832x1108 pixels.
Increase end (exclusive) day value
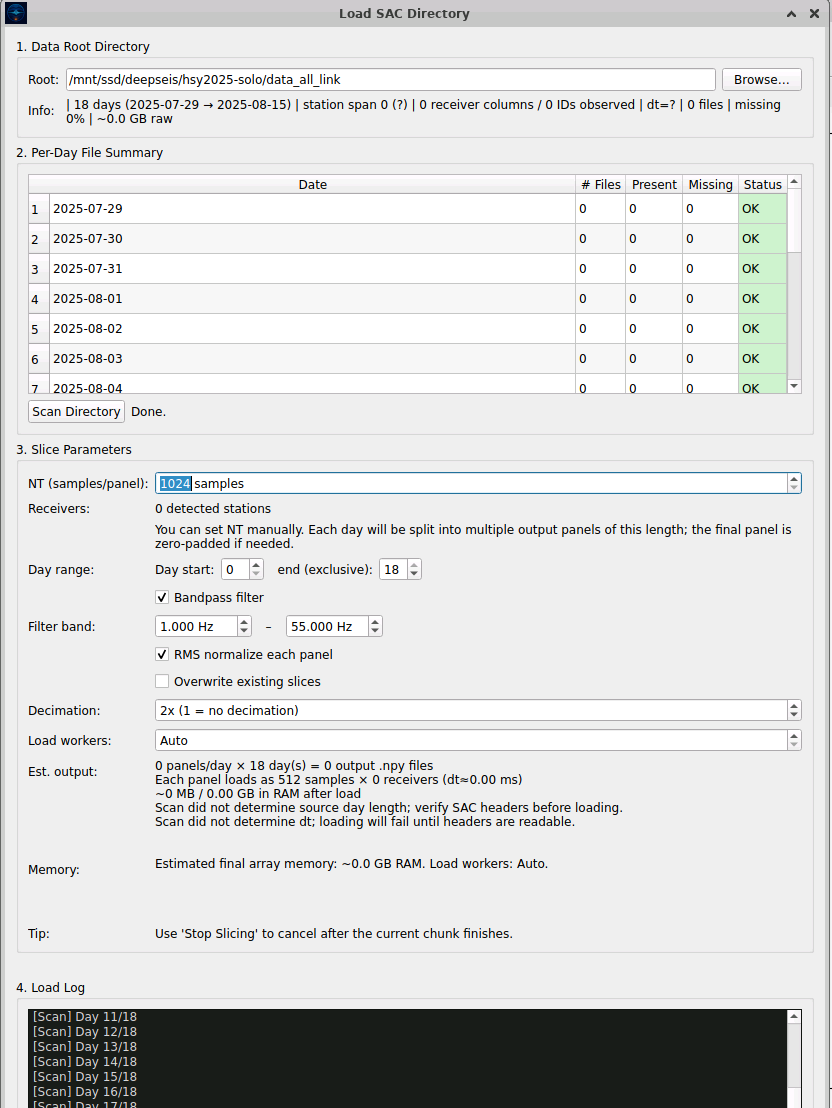(414, 565)
